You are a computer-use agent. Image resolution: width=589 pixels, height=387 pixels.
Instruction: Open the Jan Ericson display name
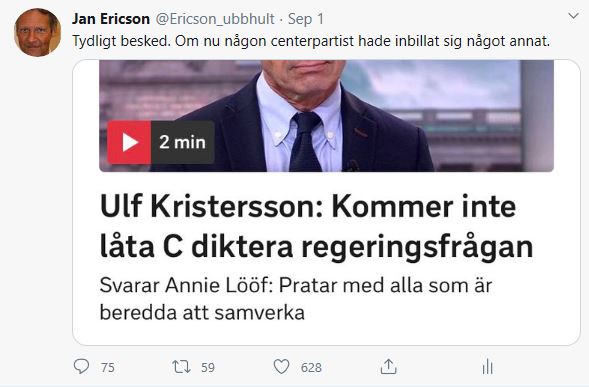(x=111, y=19)
